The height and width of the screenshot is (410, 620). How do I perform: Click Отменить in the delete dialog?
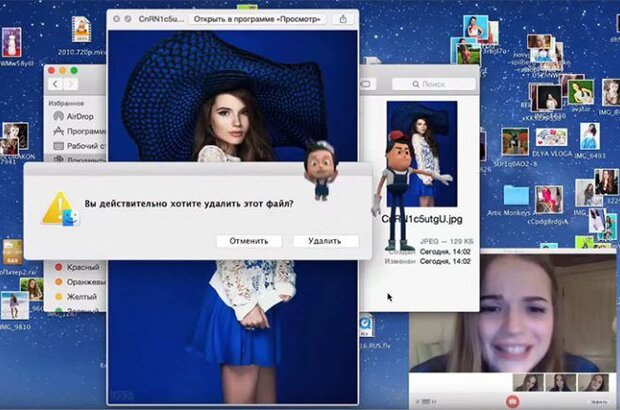click(249, 241)
